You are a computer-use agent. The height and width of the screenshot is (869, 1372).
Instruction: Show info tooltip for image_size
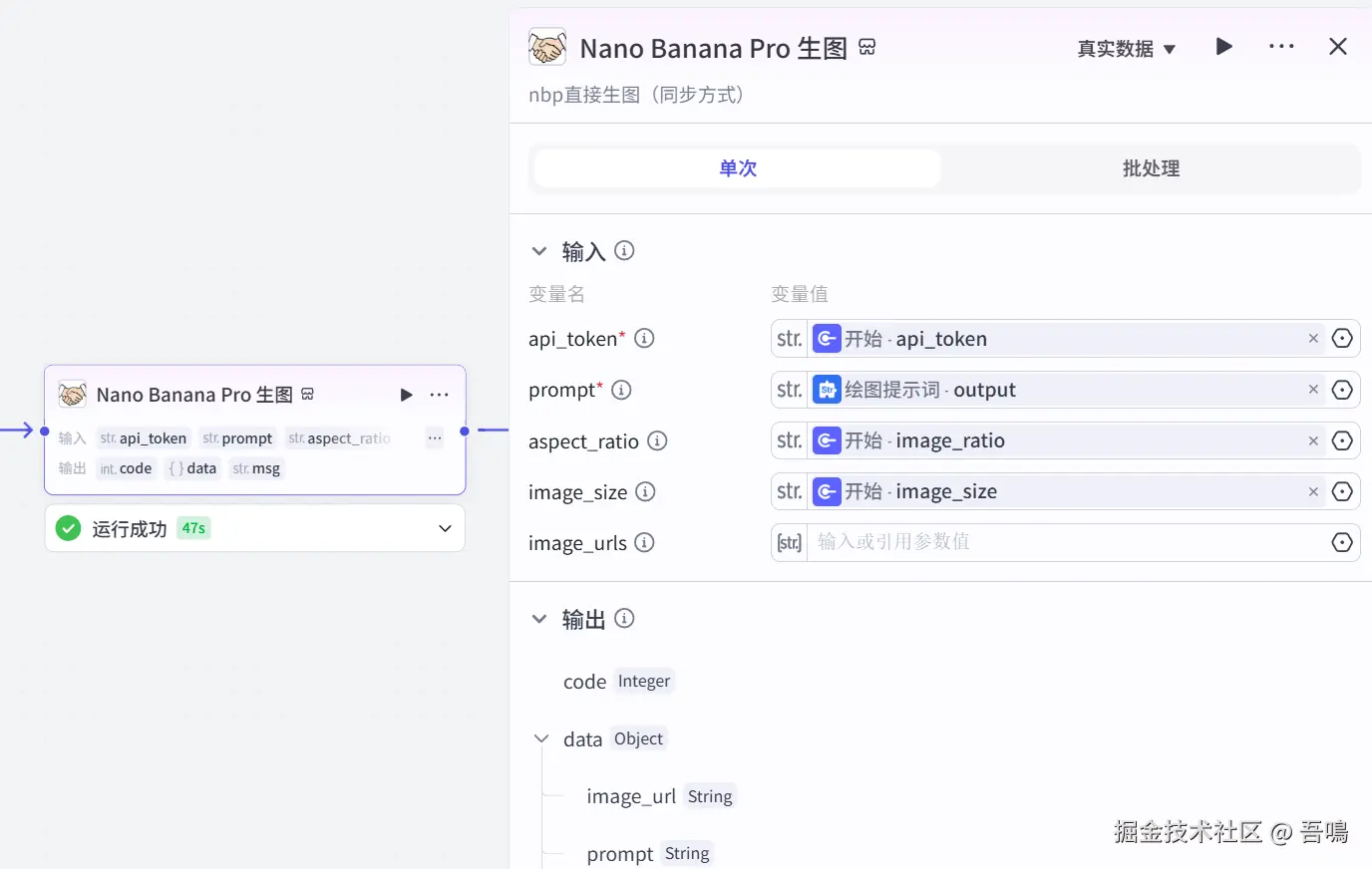pos(645,491)
